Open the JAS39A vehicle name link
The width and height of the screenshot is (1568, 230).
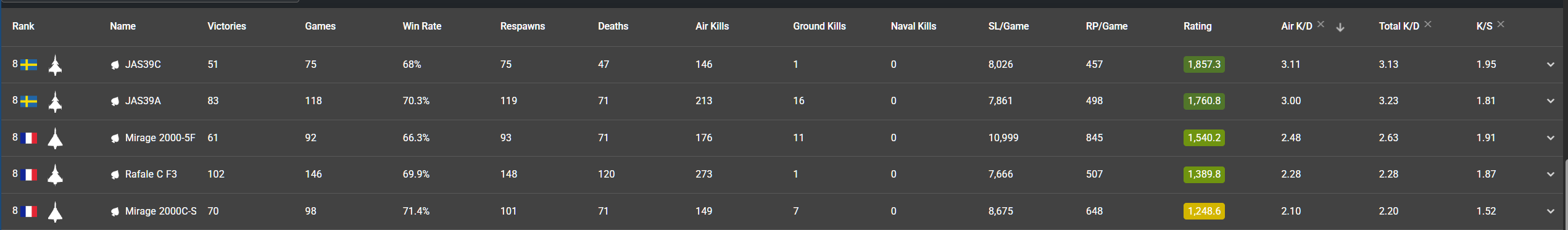coord(143,101)
